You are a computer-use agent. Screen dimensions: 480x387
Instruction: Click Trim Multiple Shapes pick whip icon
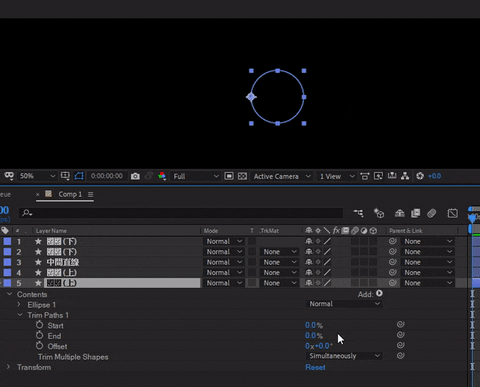401,356
